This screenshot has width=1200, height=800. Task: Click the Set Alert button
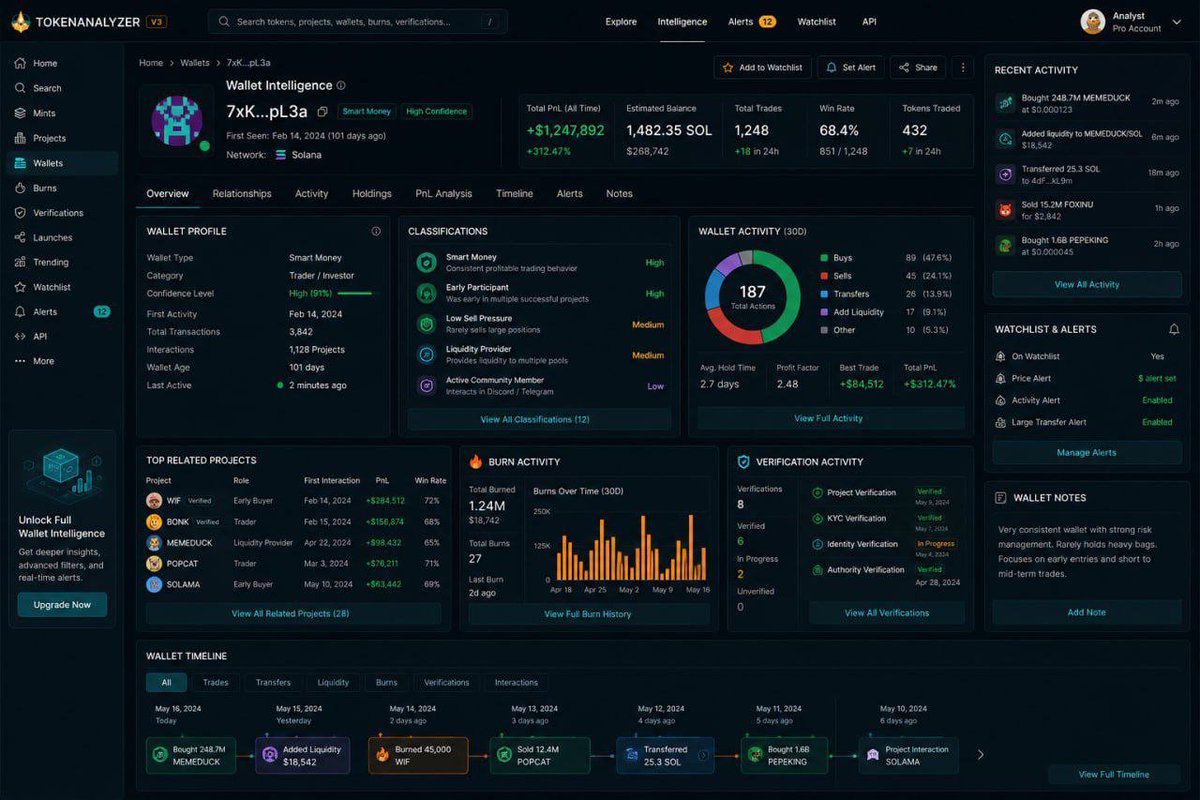[x=851, y=67]
